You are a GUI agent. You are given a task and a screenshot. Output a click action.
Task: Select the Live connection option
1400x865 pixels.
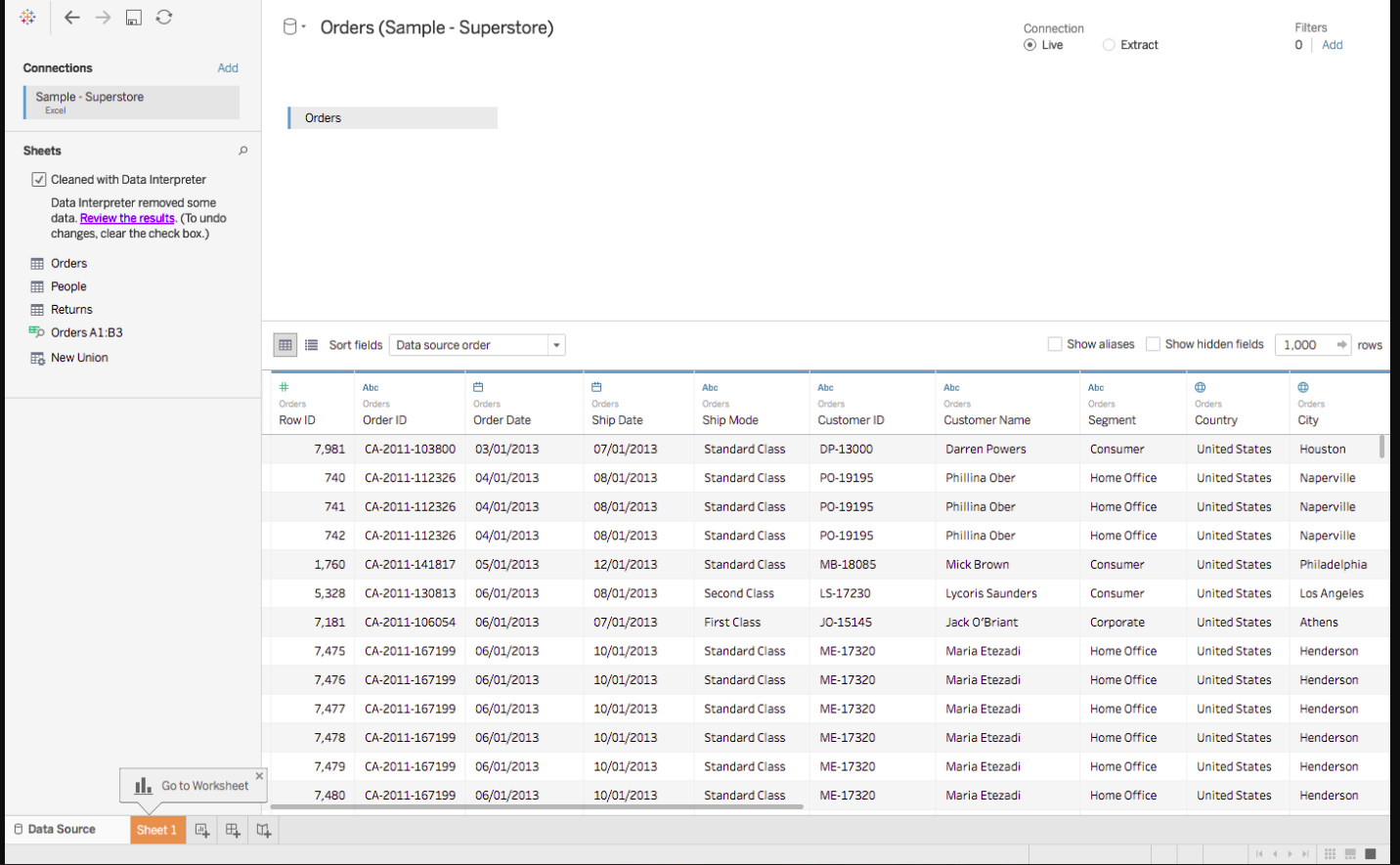[x=1029, y=45]
